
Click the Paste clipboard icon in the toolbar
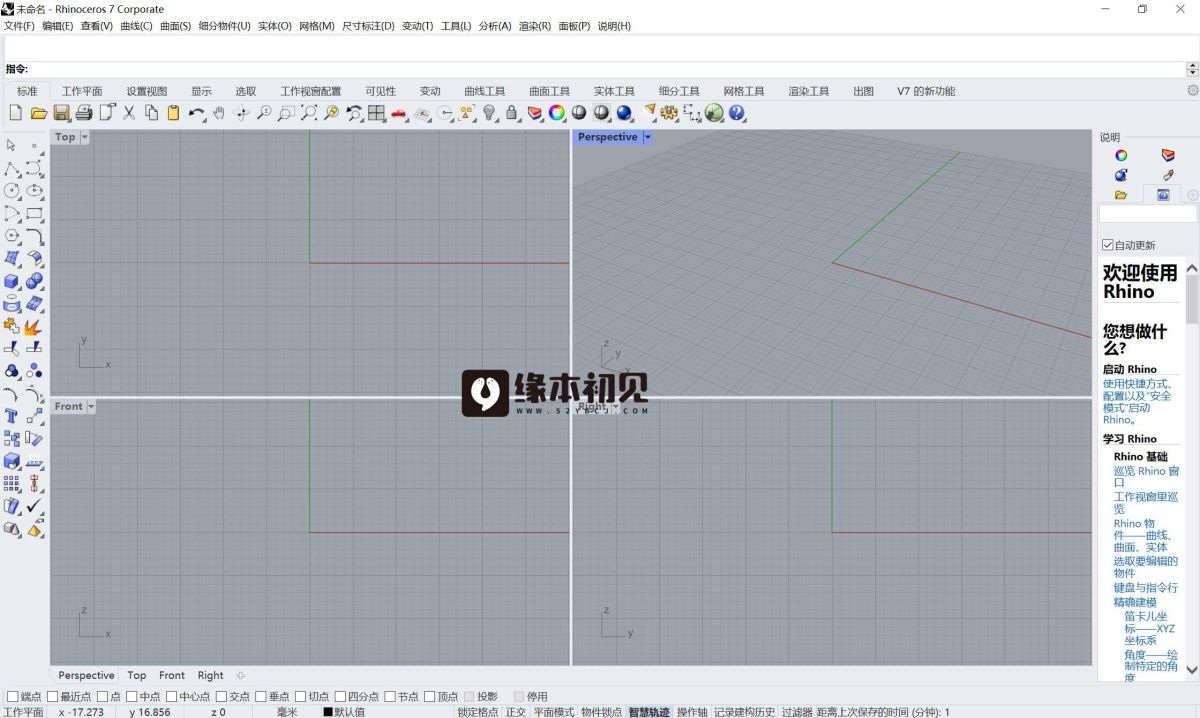[174, 113]
